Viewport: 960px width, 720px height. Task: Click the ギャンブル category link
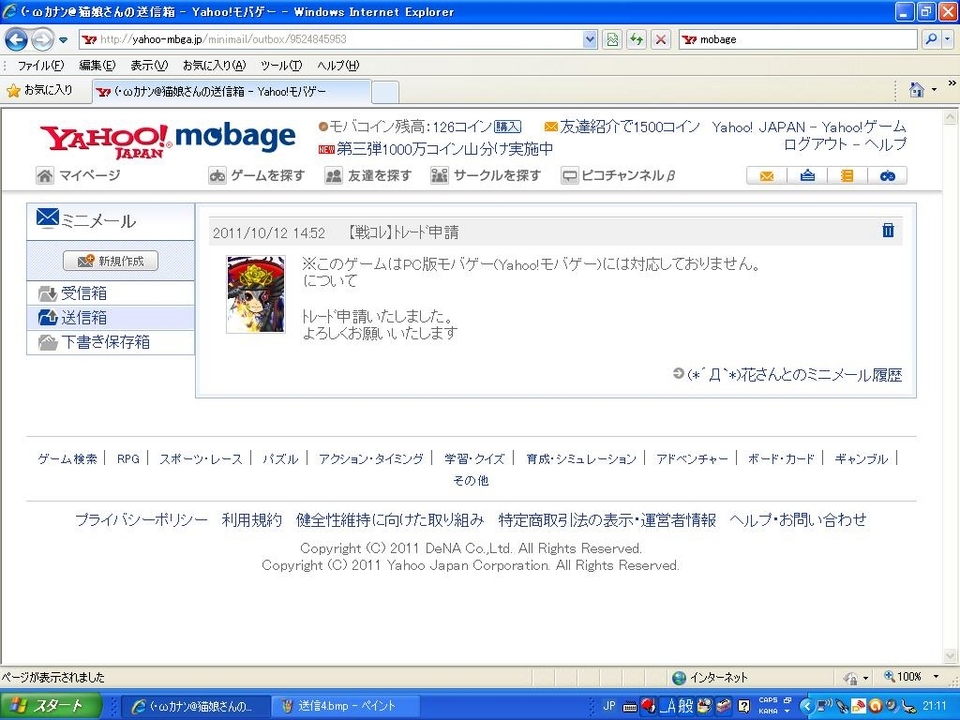[861, 459]
